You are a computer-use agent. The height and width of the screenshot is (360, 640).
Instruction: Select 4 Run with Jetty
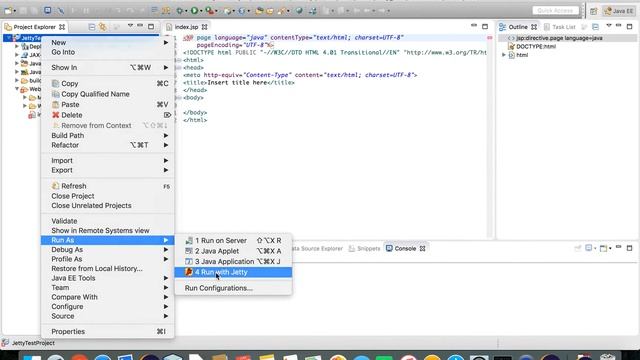pyautogui.click(x=233, y=272)
